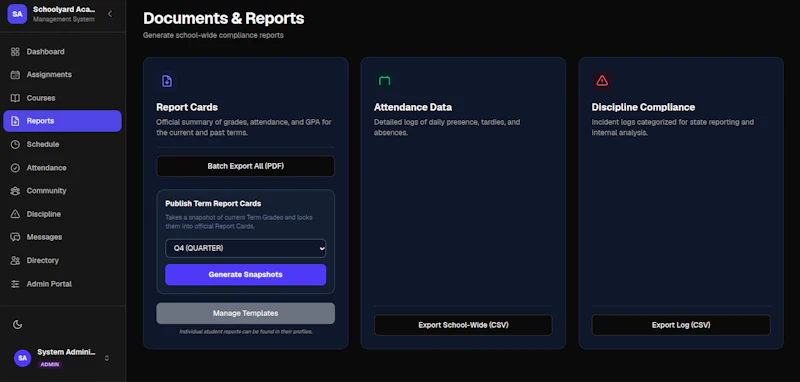Click the Report Cards card title

pyautogui.click(x=187, y=108)
